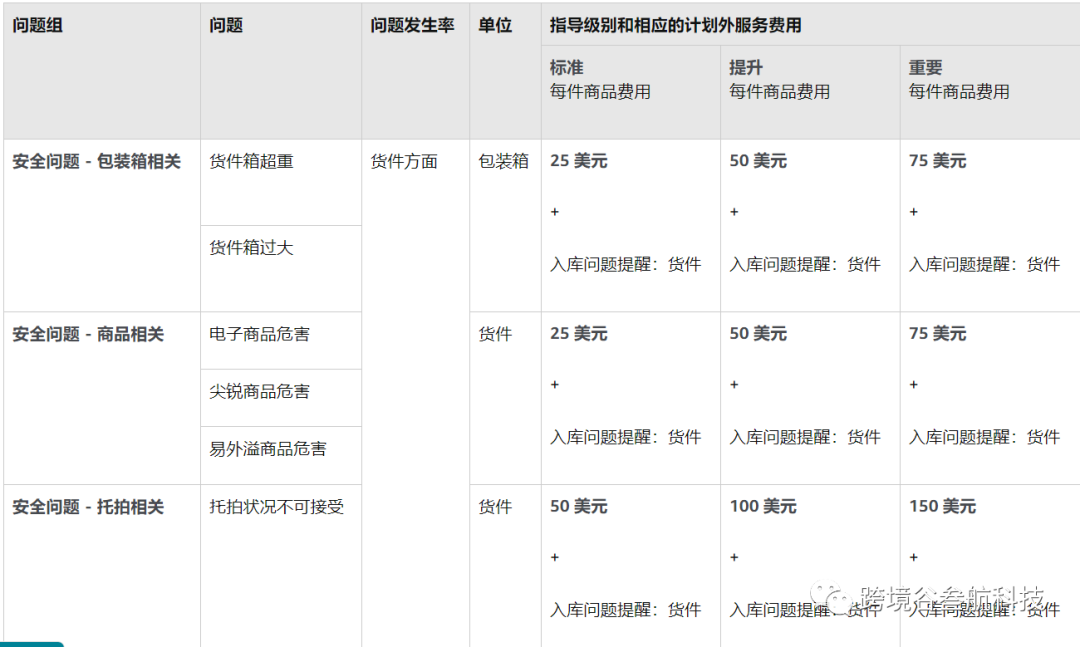The width and height of the screenshot is (1080, 647).
Task: Select the 问题发生率 column header
Action: click(412, 26)
